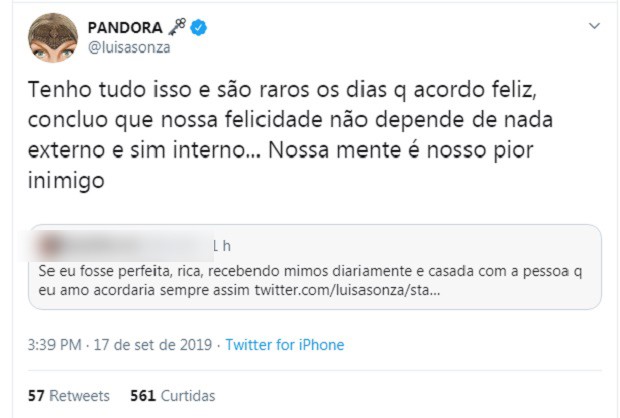This screenshot has width=620, height=418.
Task: View the 561 Curtidas list
Action: point(167,396)
